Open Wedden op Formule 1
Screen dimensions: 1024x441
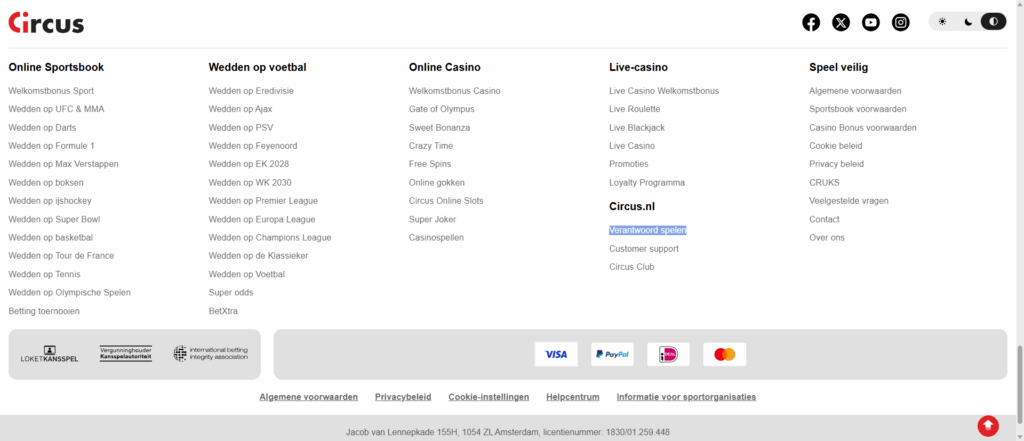point(52,146)
